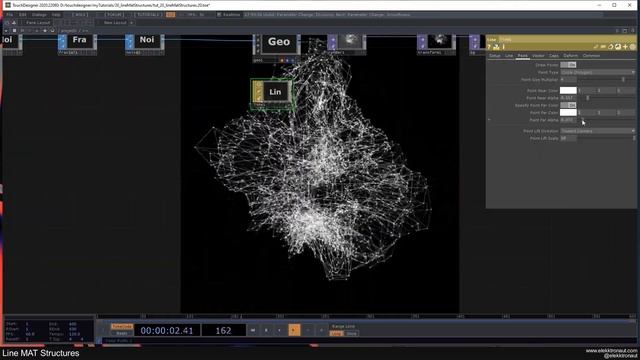This screenshot has height=360, width=640.
Task: Switch to the Line parameter page
Action: pyautogui.click(x=509, y=56)
